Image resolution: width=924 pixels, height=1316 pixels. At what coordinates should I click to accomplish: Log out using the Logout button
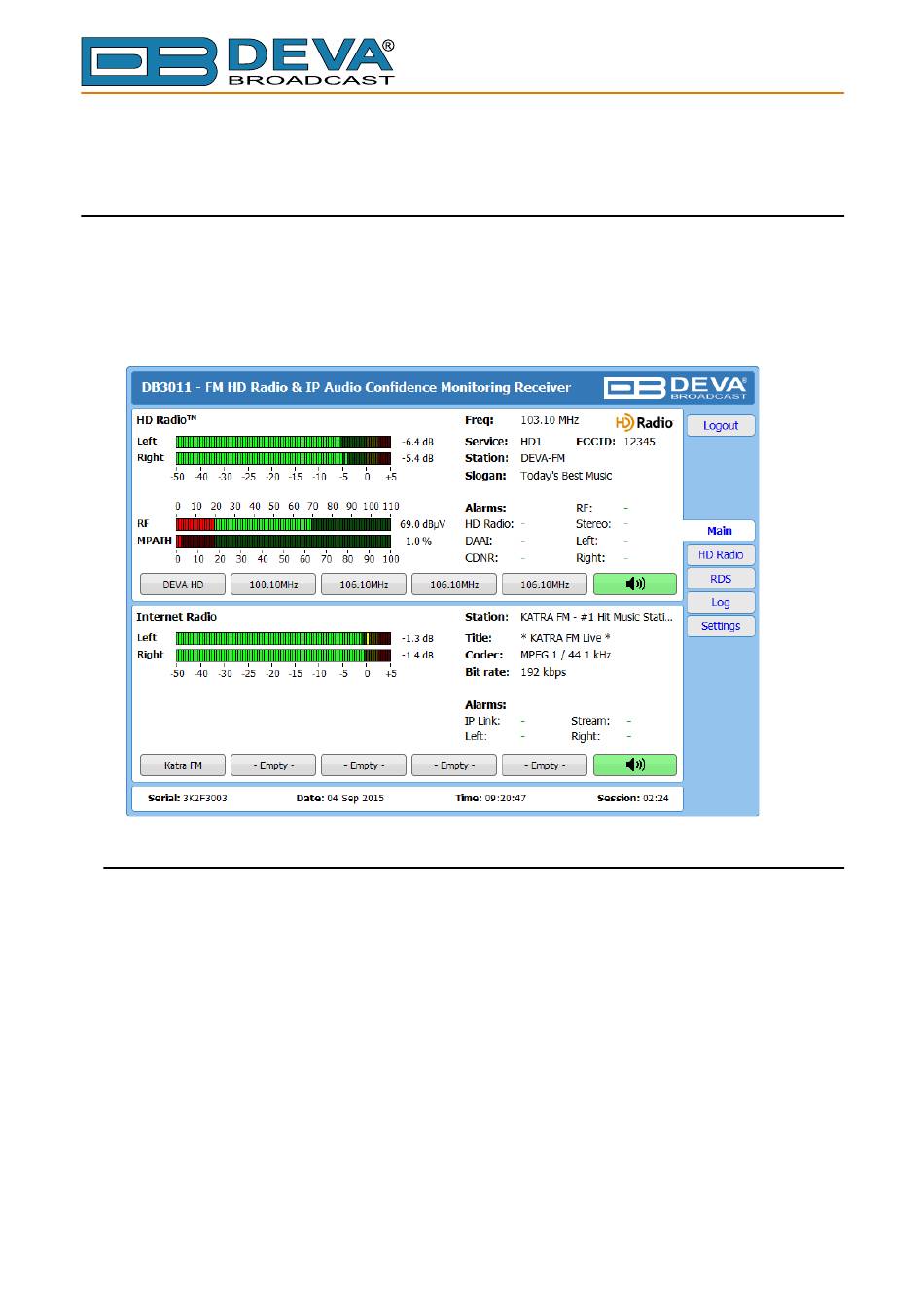tap(721, 425)
